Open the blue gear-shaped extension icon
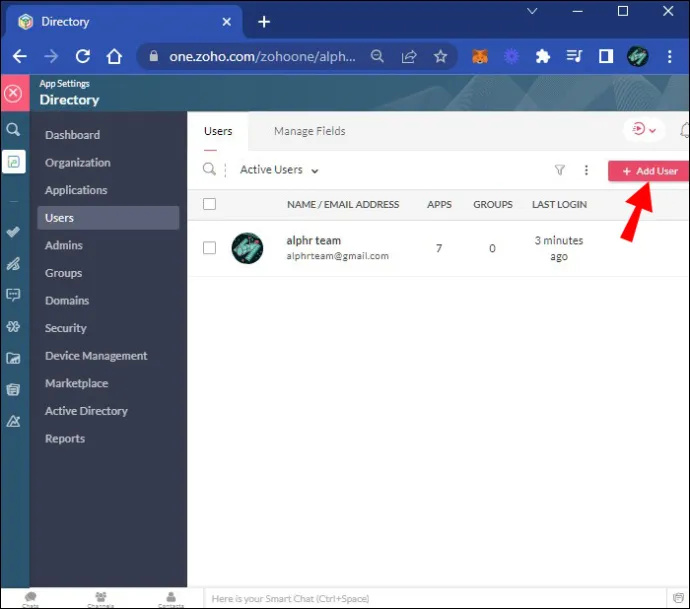Viewport: 690px width, 609px height. 511,56
